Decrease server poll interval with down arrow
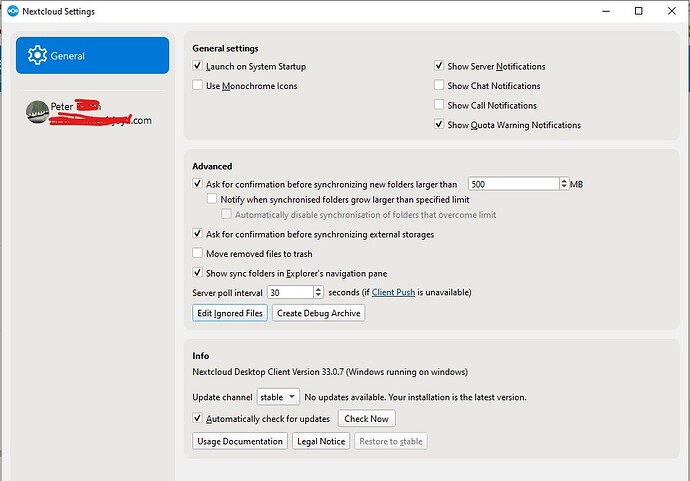 [319, 295]
